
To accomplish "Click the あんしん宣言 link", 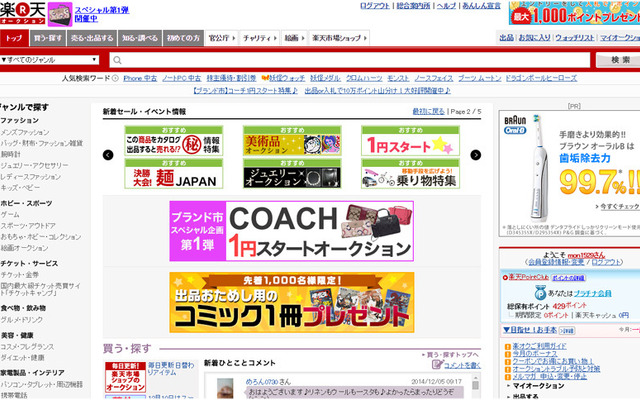I will tap(481, 6).
